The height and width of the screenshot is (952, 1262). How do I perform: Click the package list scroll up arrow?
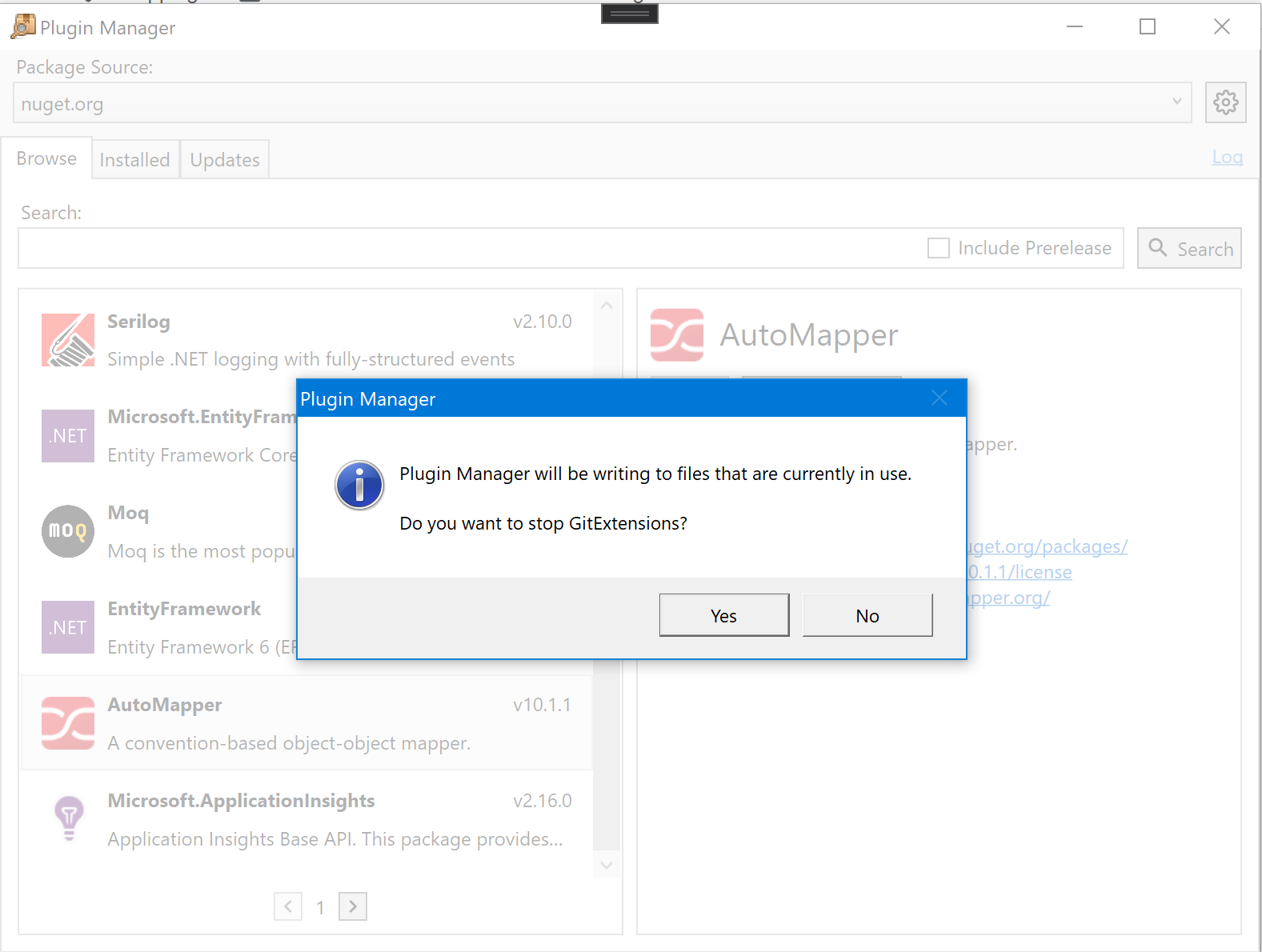pyautogui.click(x=607, y=306)
